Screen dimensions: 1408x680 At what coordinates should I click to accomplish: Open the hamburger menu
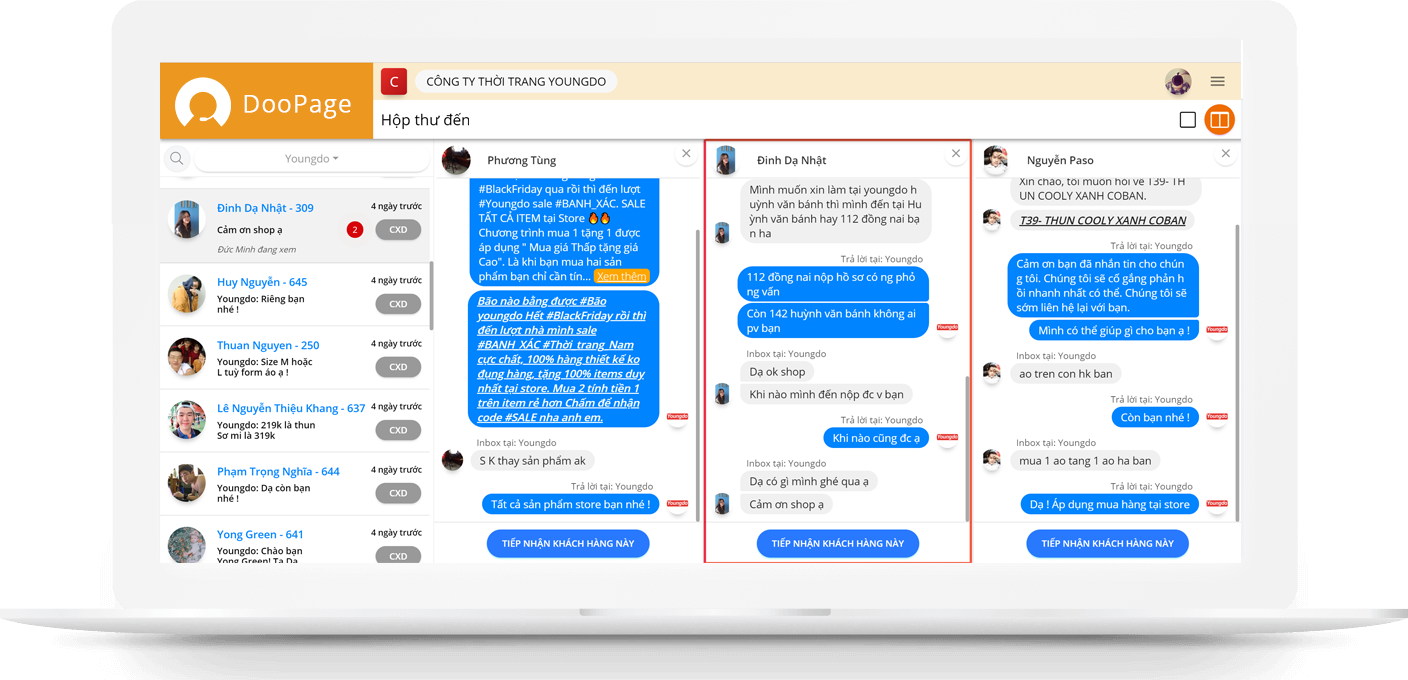1218,81
